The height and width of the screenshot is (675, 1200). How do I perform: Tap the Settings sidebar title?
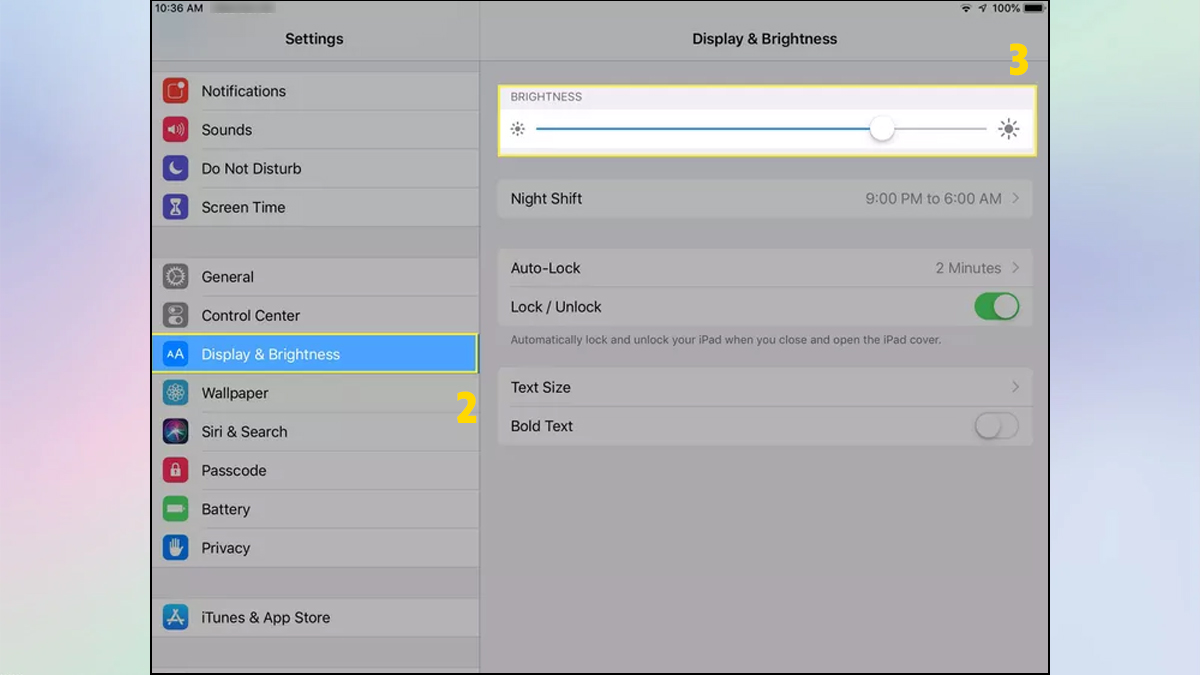pos(314,39)
